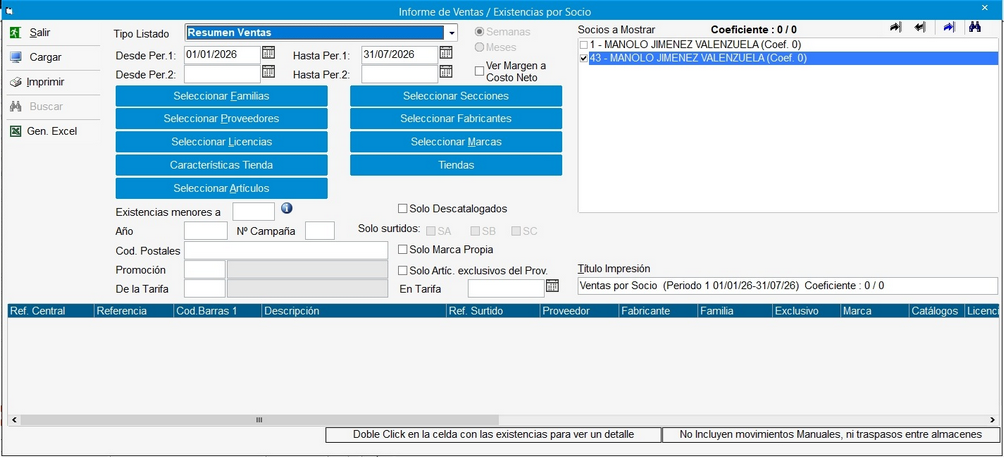Check Solo Marca Propia option
Screen dimensions: 1004x457
pyautogui.click(x=403, y=249)
